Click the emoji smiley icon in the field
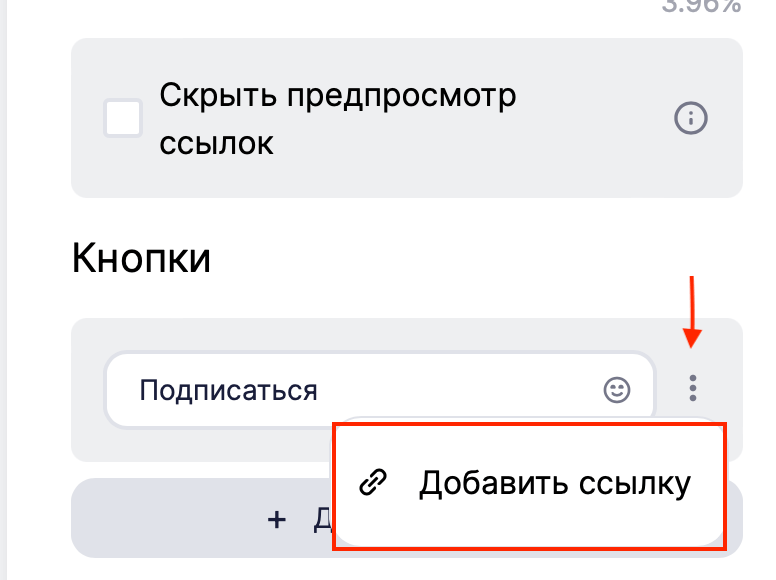 click(617, 390)
